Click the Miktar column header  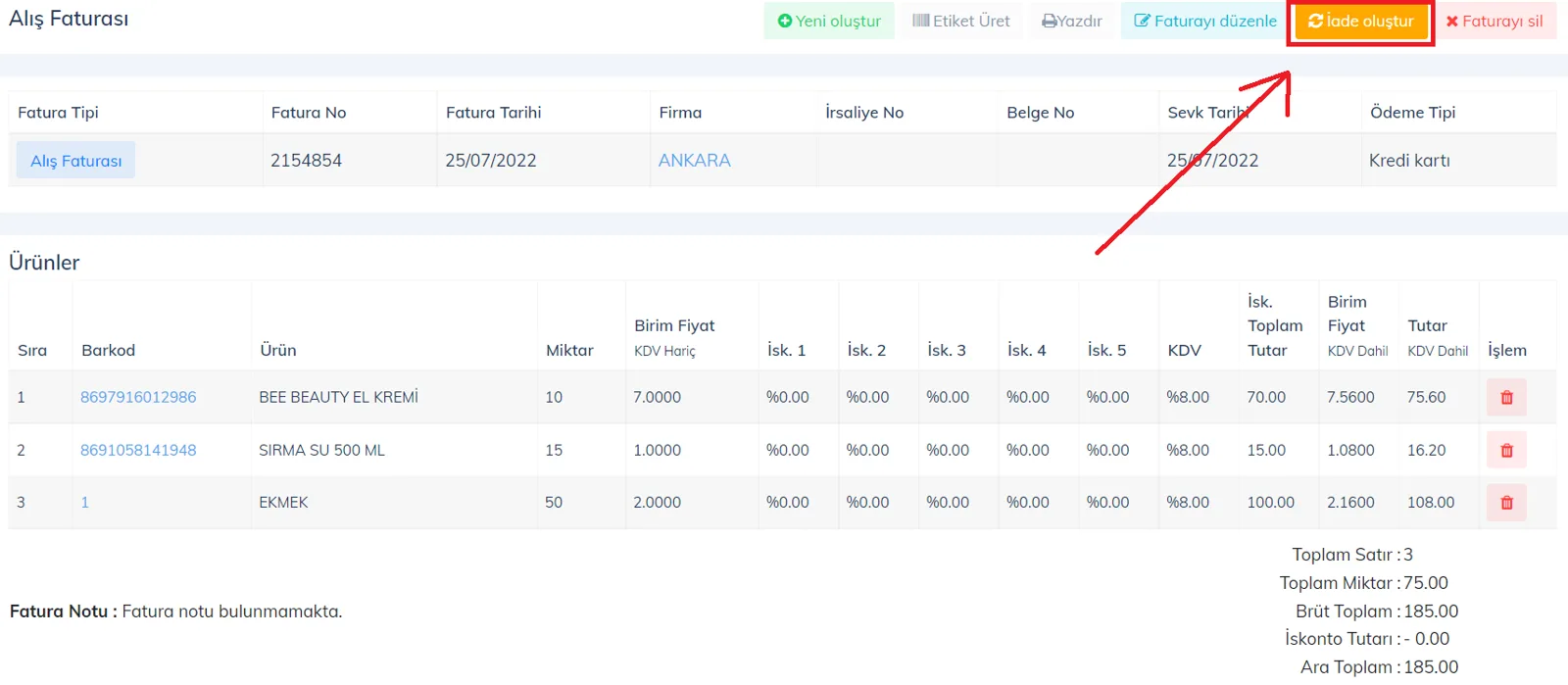tap(569, 351)
